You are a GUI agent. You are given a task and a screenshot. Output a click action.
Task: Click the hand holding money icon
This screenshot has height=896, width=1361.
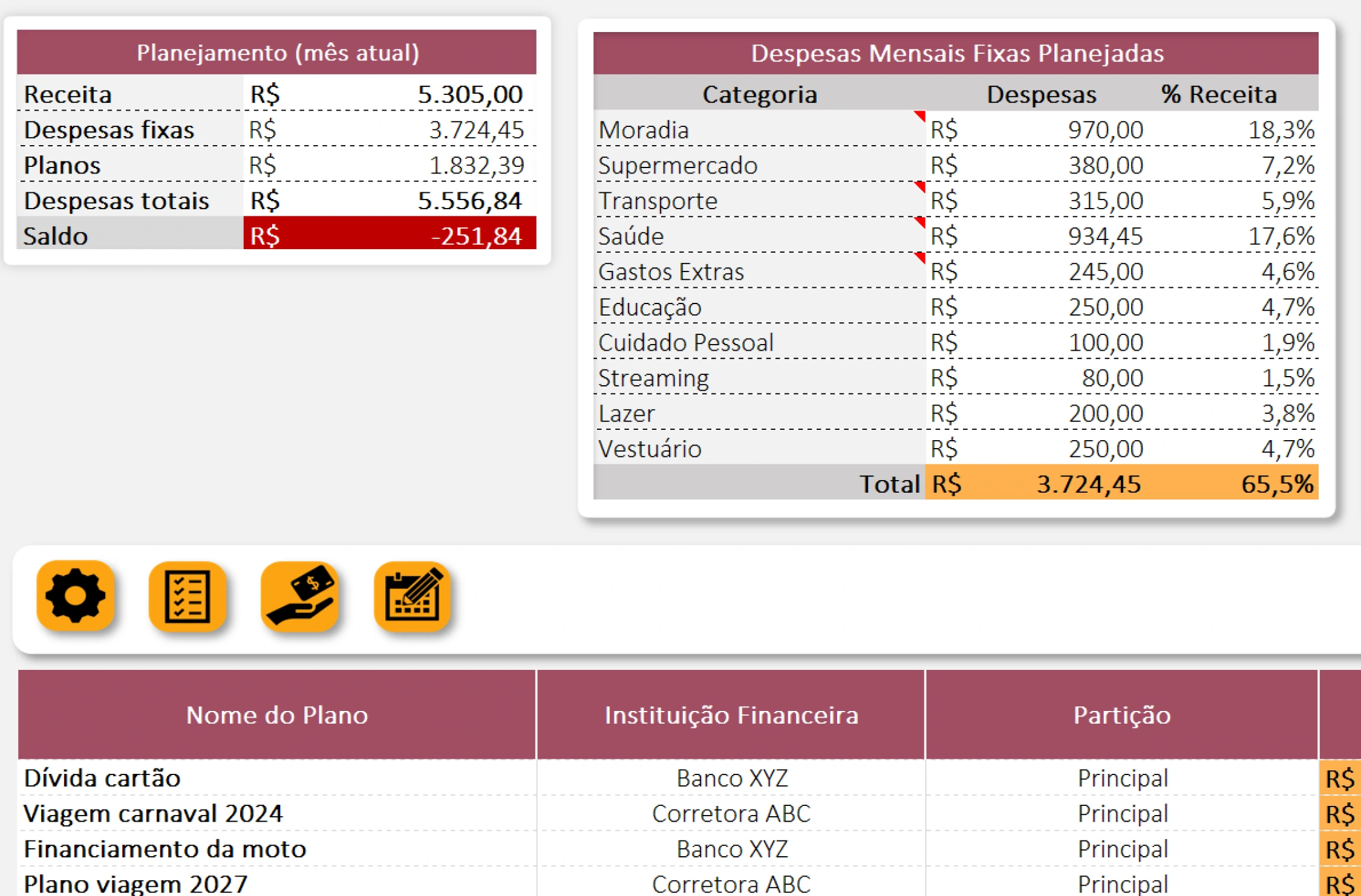pos(300,596)
